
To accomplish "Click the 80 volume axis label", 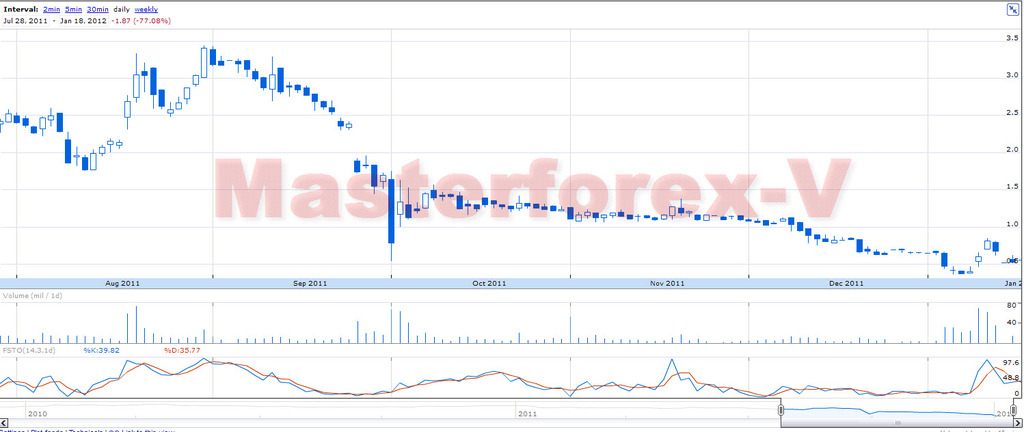I will click(x=1014, y=305).
